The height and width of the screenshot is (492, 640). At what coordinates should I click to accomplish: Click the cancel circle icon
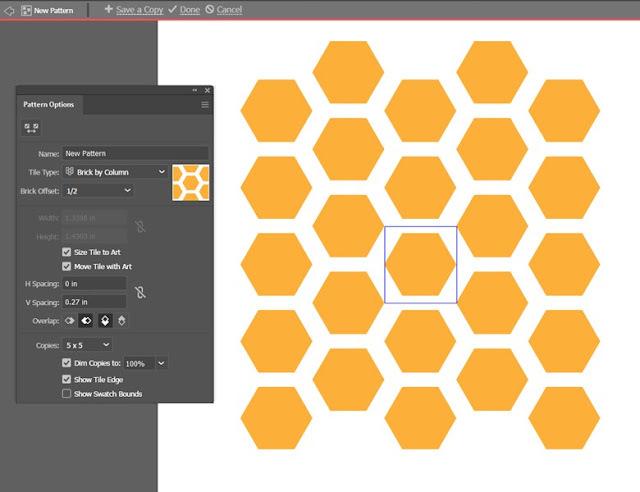click(x=209, y=9)
